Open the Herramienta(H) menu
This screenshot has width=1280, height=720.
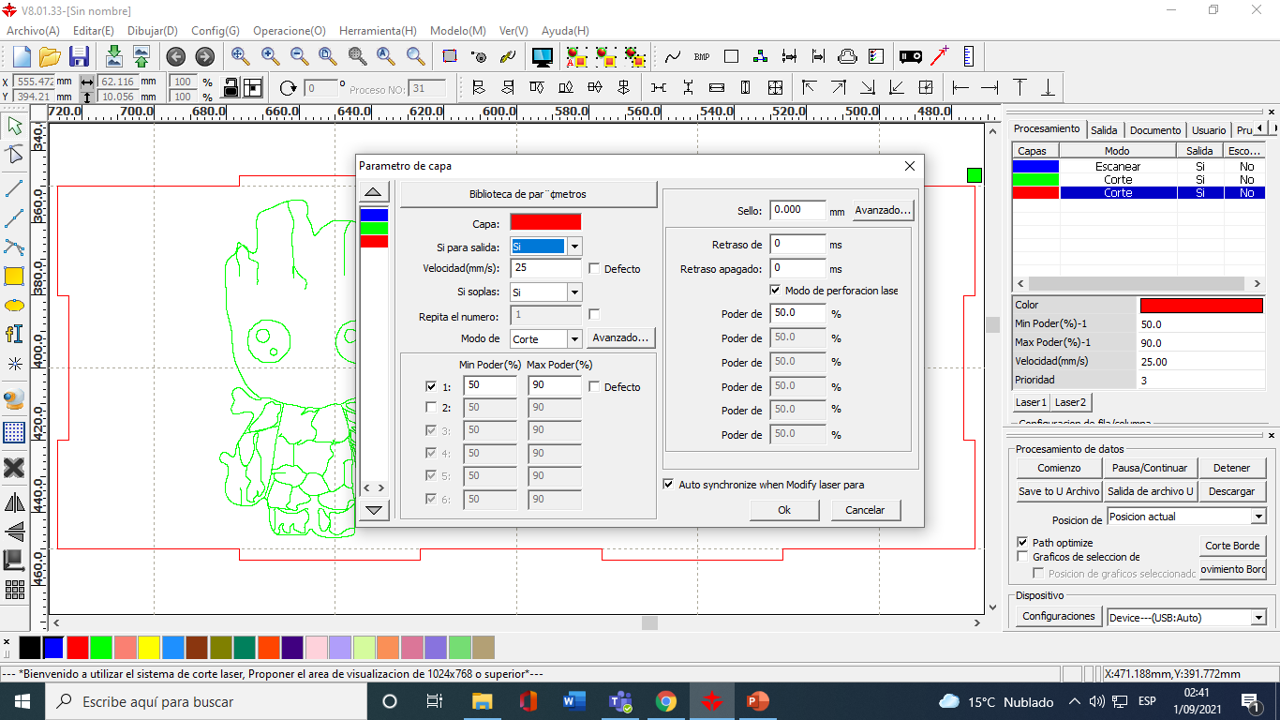click(x=377, y=31)
